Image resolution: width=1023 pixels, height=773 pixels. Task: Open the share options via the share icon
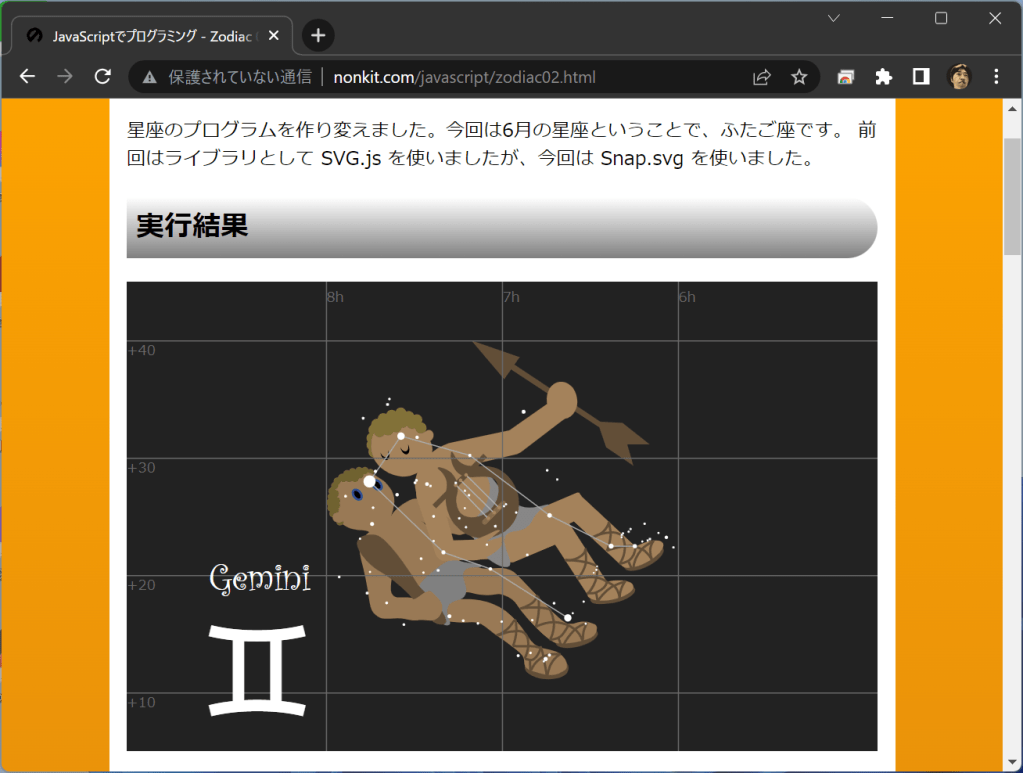pyautogui.click(x=761, y=76)
